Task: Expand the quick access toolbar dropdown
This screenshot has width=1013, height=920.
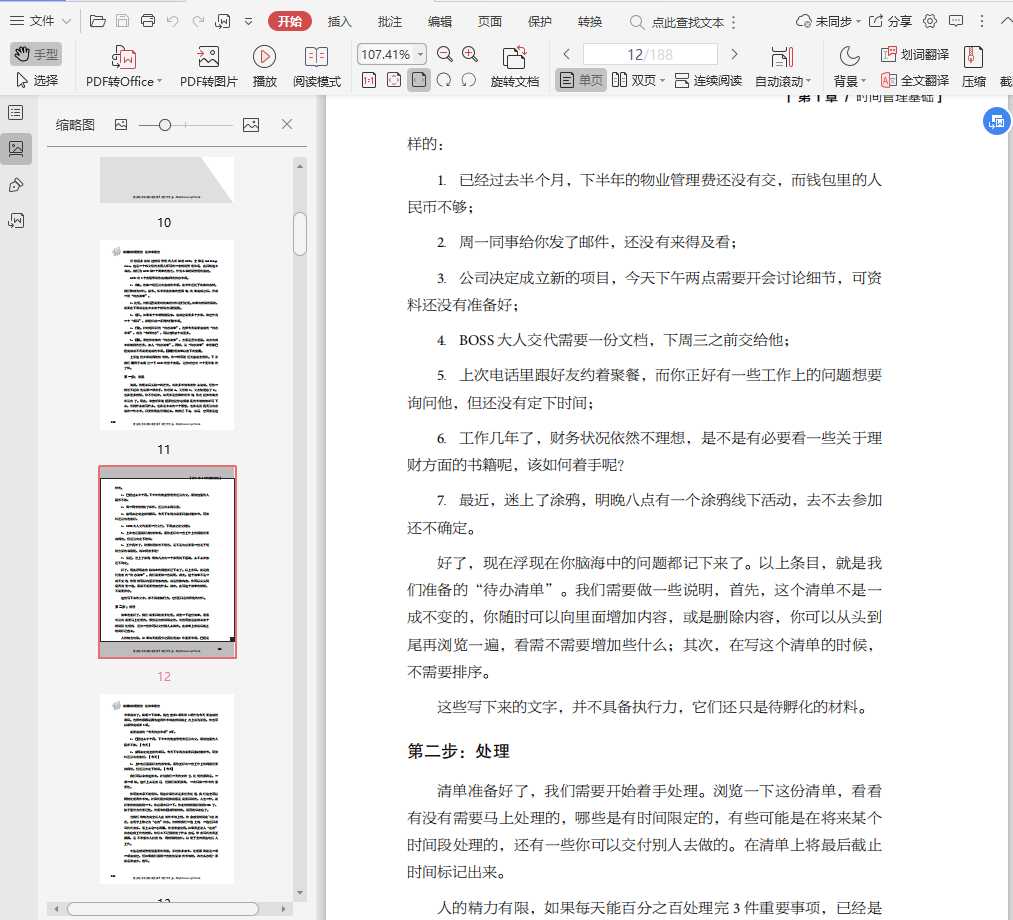Action: (249, 22)
